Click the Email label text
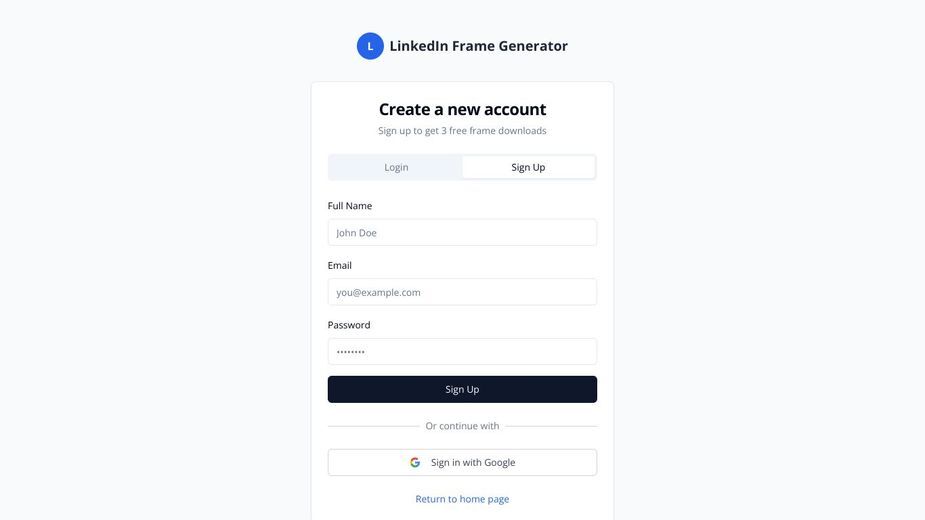 [x=340, y=266]
